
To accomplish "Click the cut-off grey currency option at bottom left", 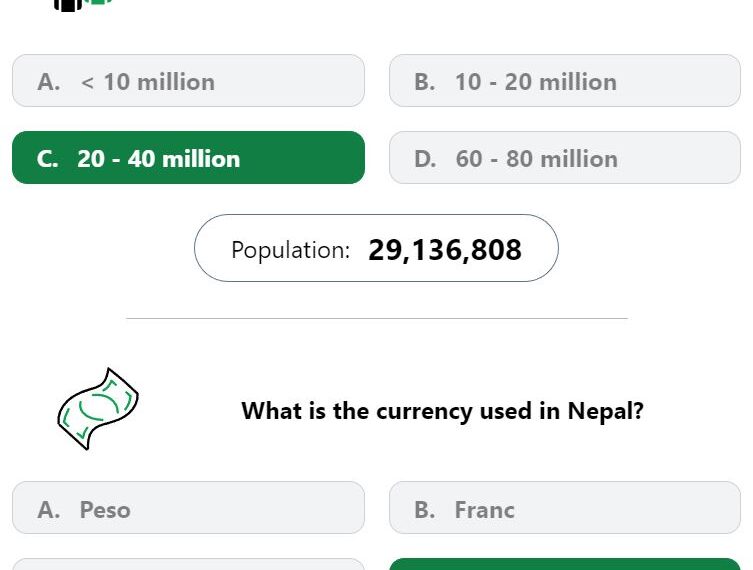I will coord(188,564).
